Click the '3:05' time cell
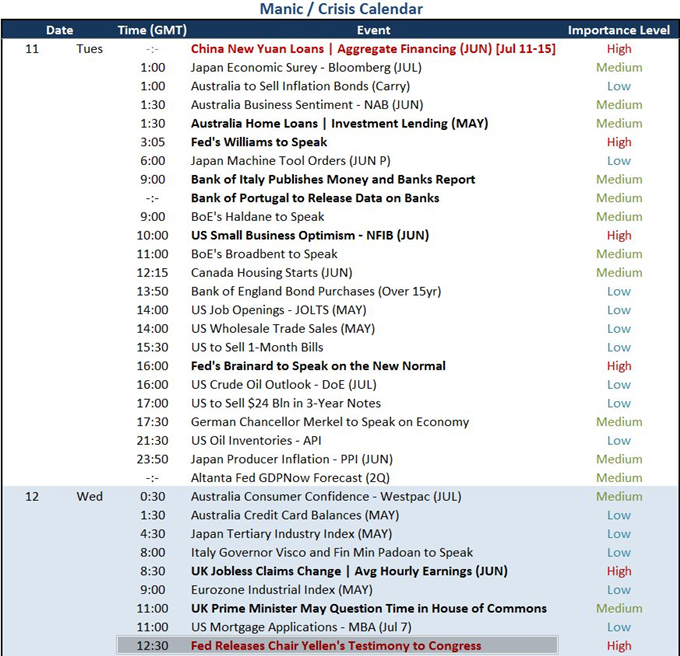Viewport: 680px width, 656px height. [152, 142]
